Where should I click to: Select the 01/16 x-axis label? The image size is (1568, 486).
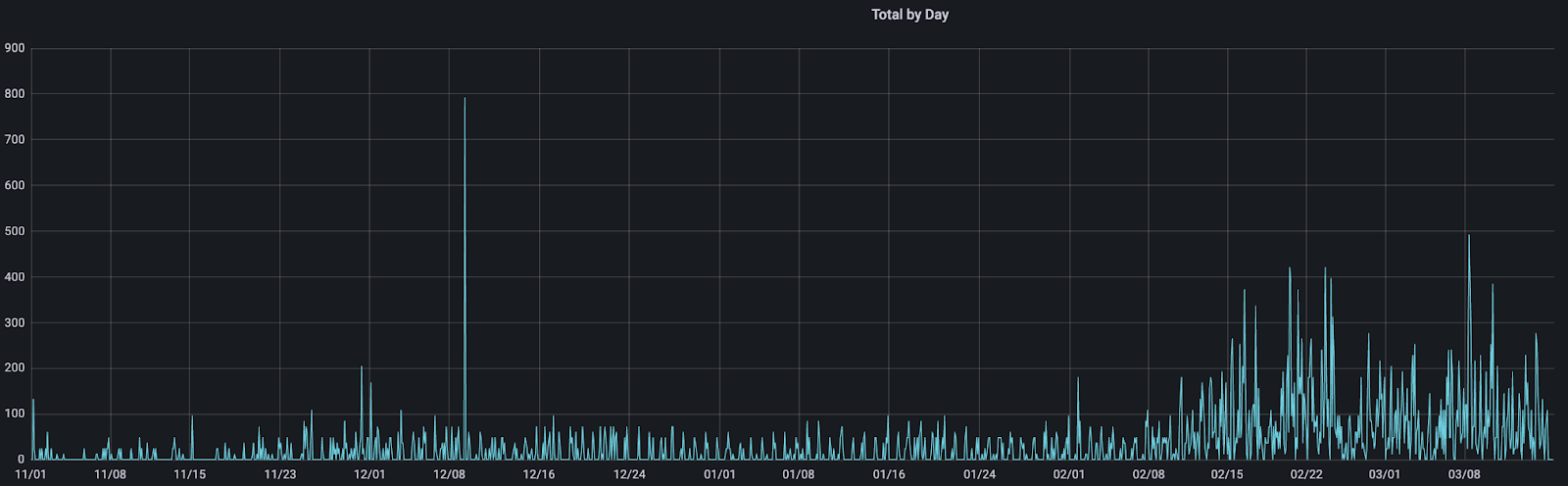pyautogui.click(x=889, y=474)
